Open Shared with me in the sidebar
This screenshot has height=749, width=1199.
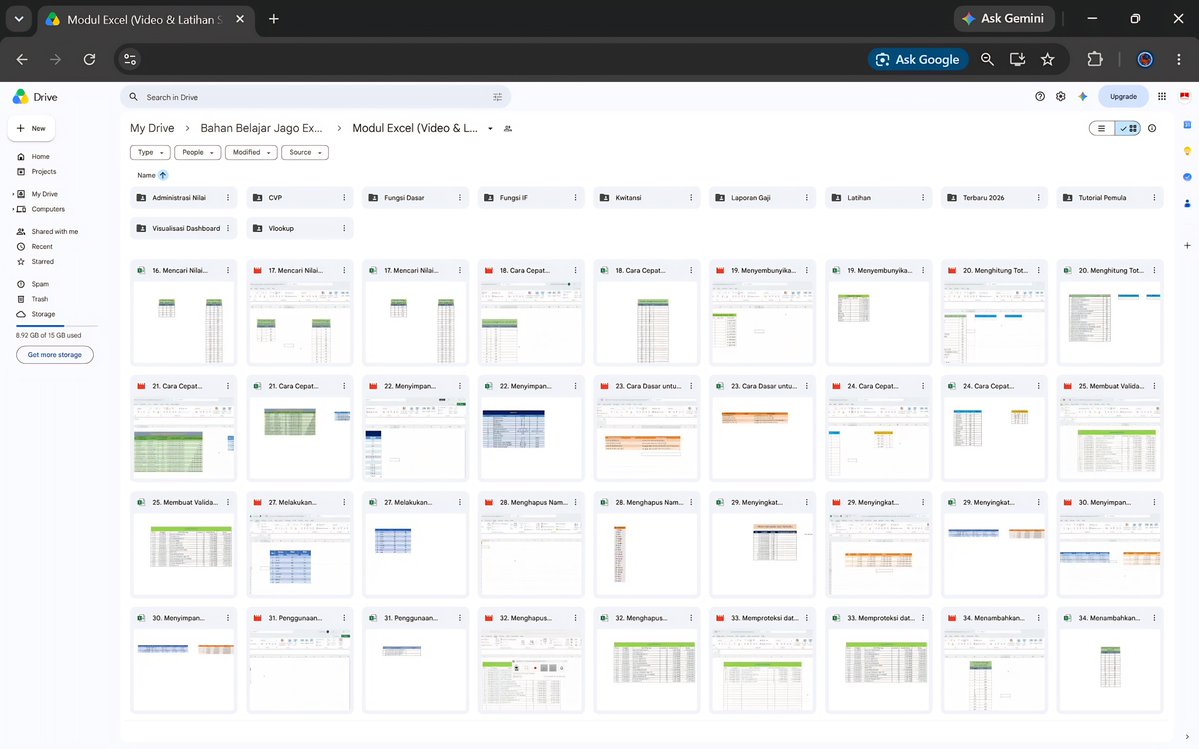[56, 232]
